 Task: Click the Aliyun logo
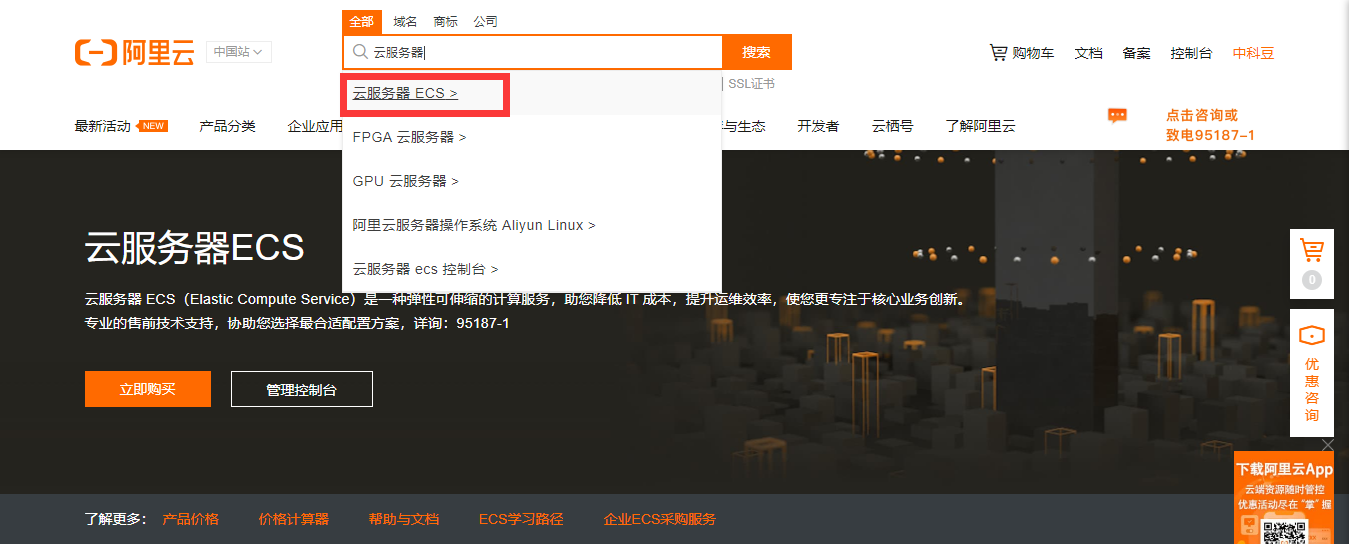pos(135,52)
